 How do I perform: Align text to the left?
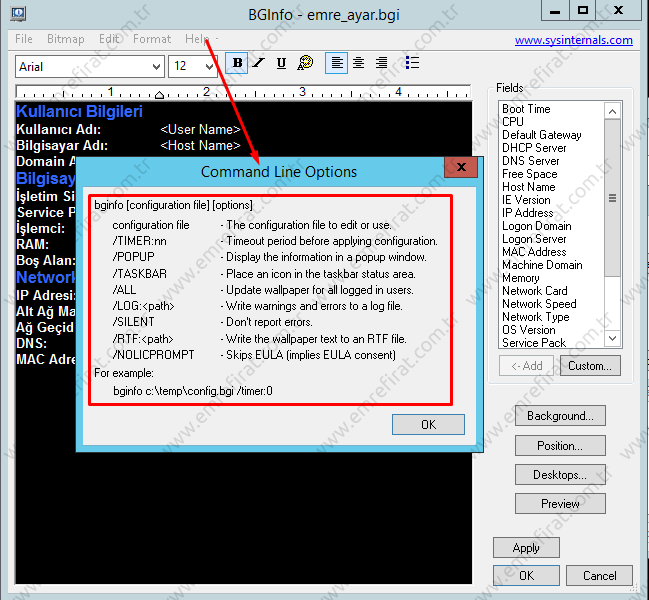337,63
